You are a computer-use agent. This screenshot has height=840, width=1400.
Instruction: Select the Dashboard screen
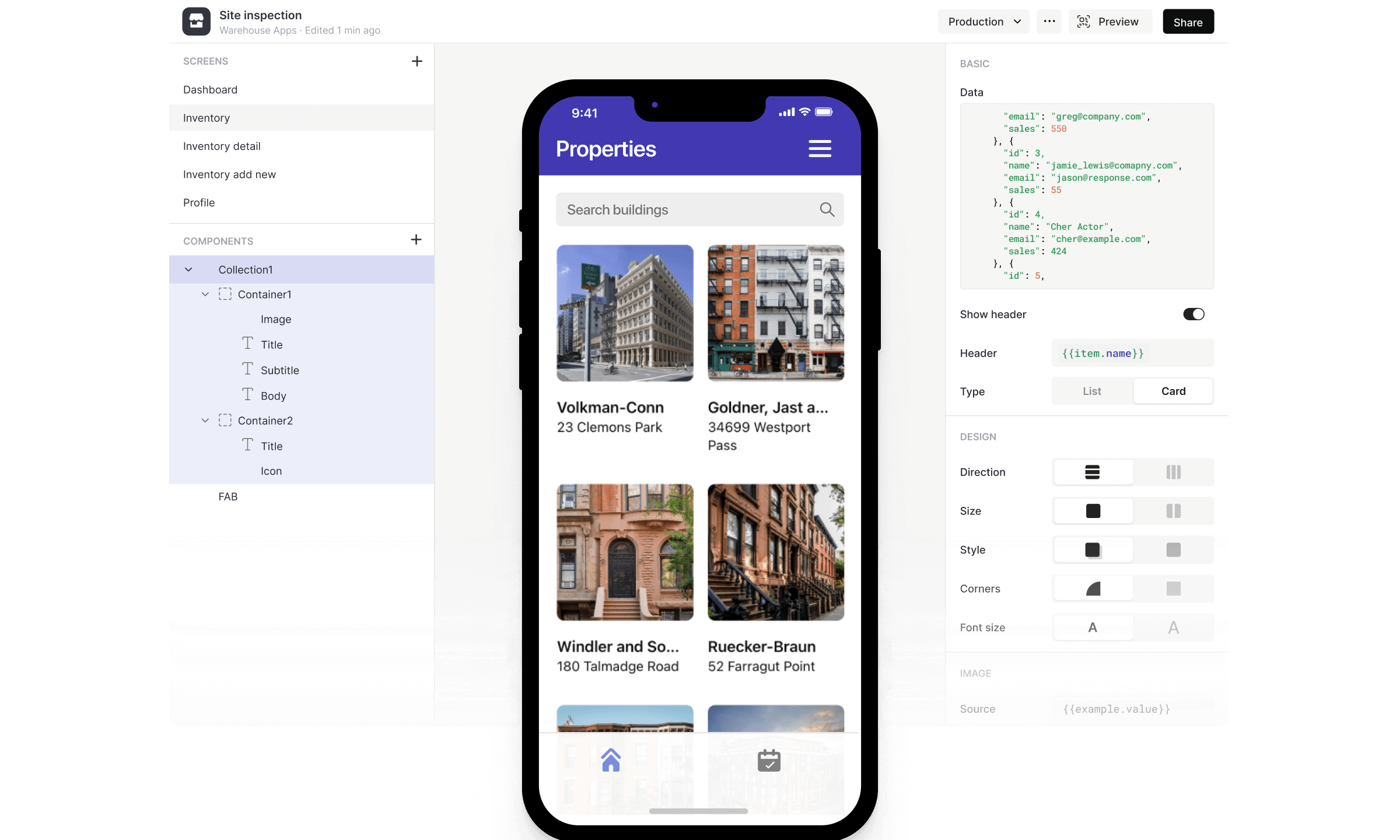coord(210,89)
